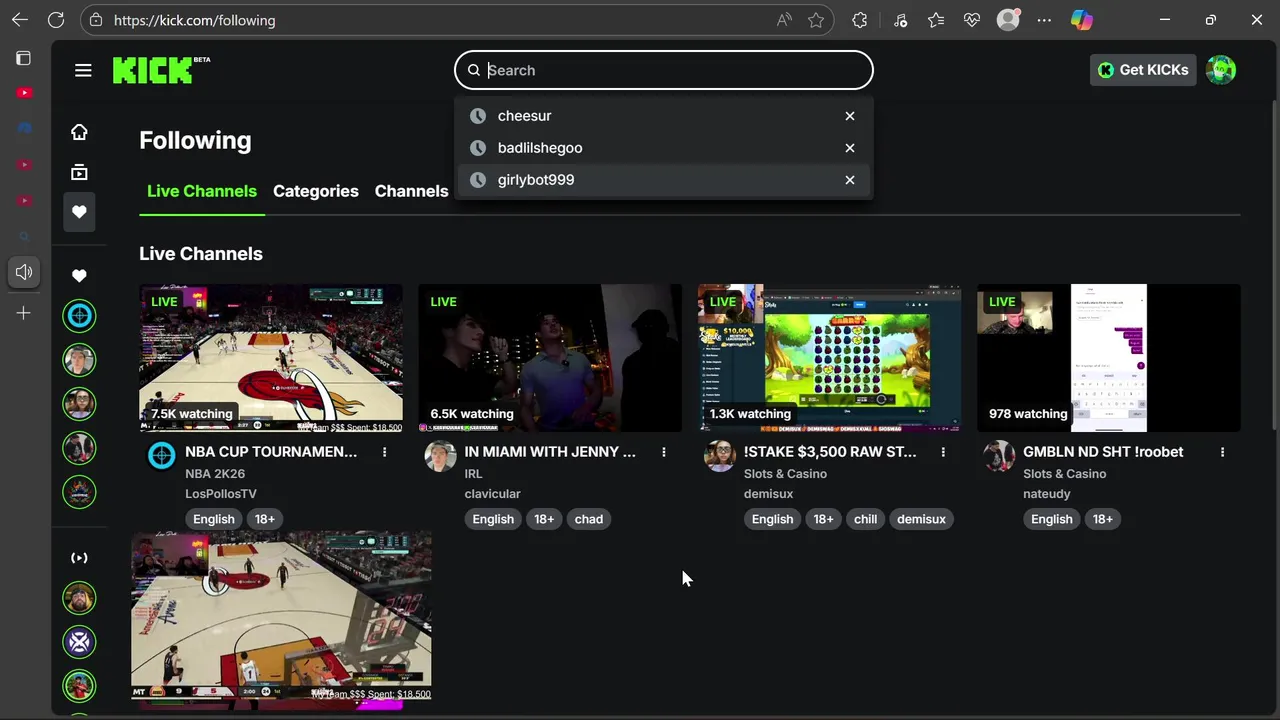Click demisux channel avatar on stream card
Viewport: 1280px width, 720px height.
pos(720,456)
